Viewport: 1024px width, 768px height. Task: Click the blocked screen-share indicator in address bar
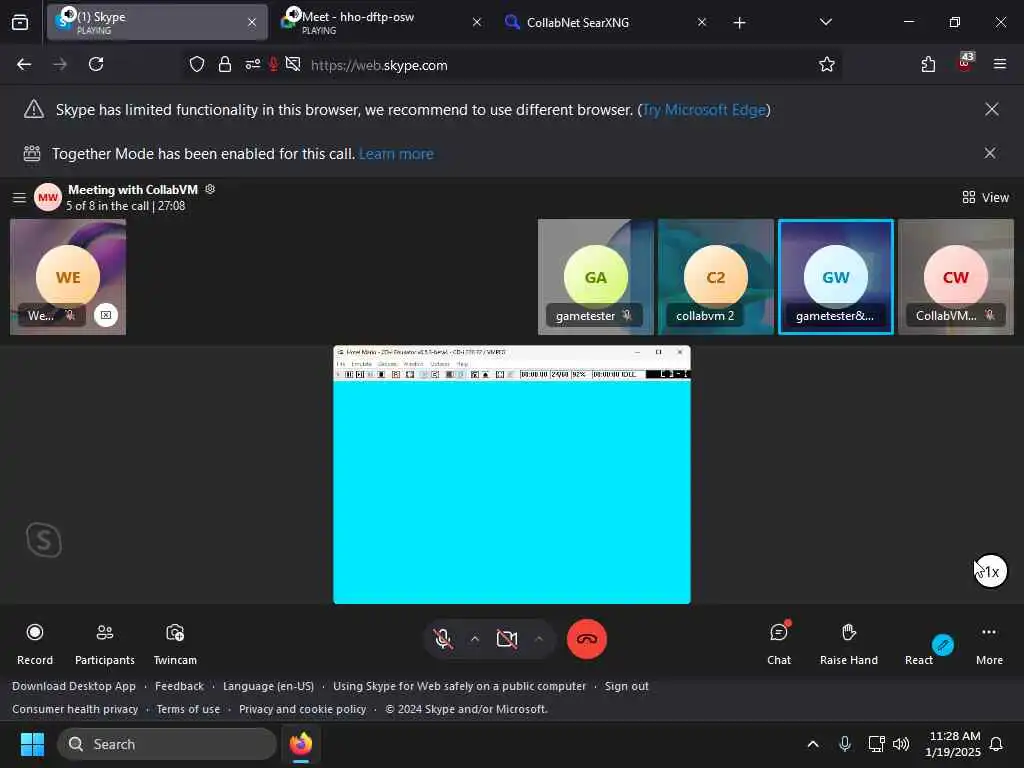(293, 65)
